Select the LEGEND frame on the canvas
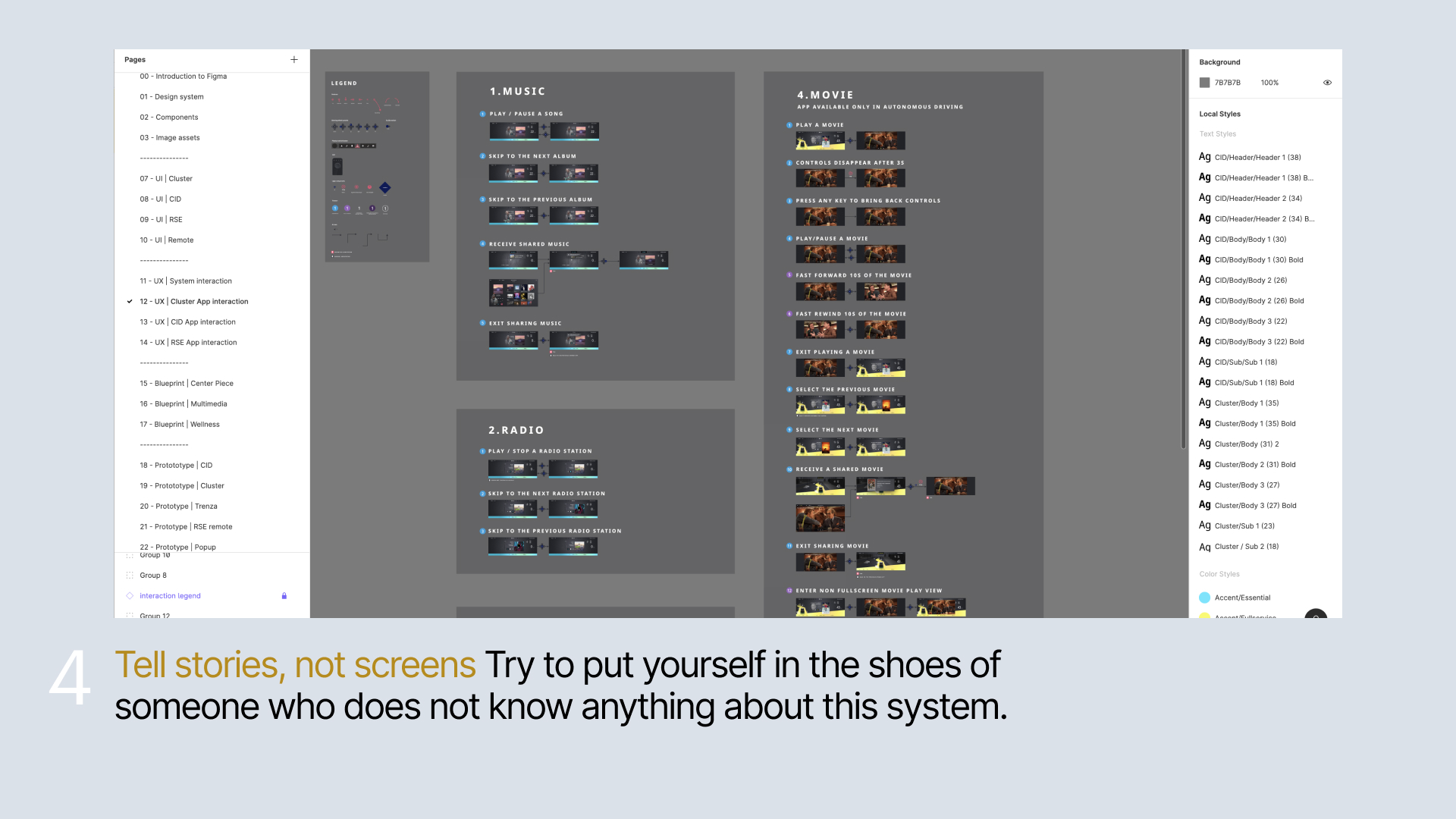The width and height of the screenshot is (1456, 819). (378, 167)
